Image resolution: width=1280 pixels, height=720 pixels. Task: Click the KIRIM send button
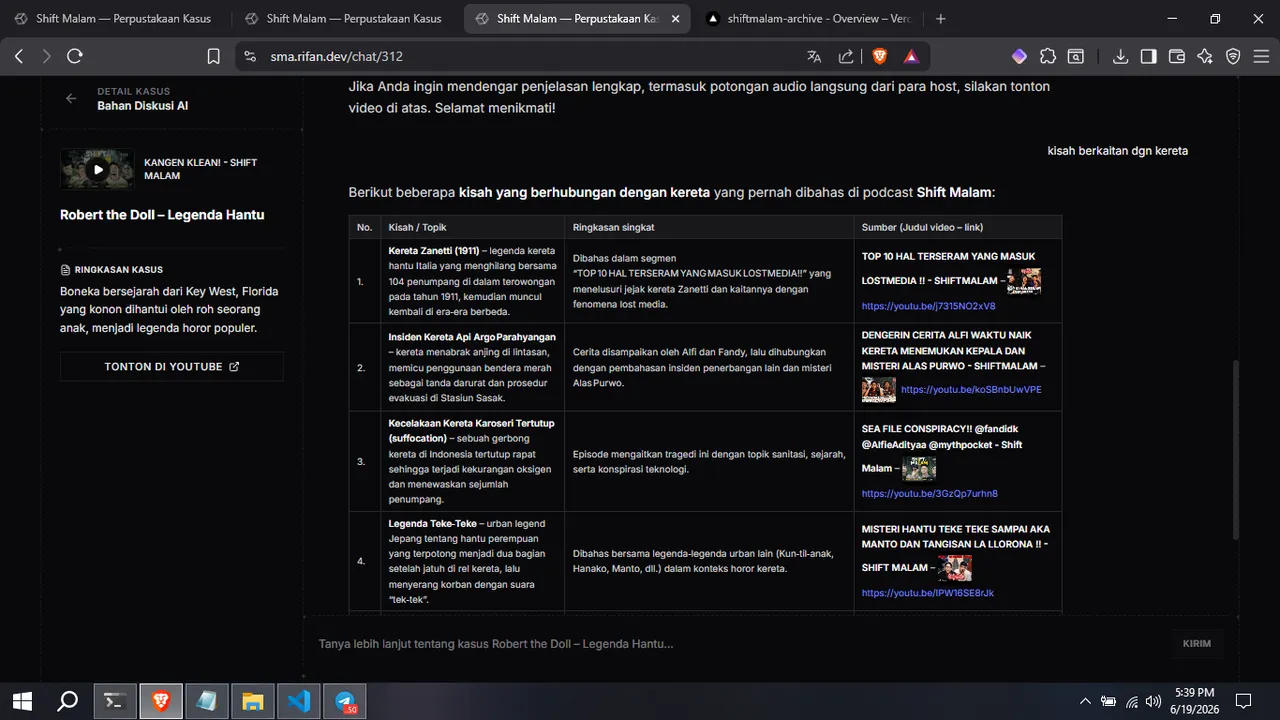tap(1197, 644)
